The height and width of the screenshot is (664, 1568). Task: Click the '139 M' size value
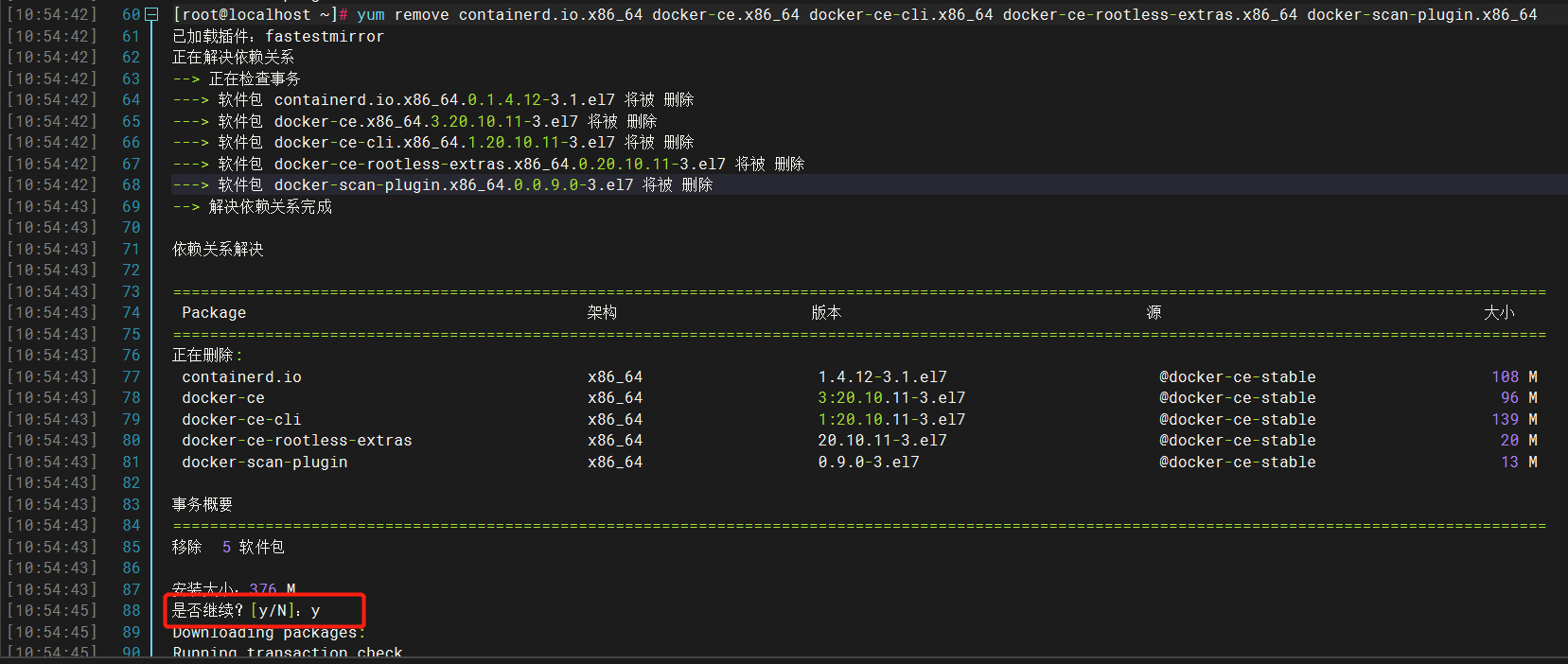tap(1514, 419)
